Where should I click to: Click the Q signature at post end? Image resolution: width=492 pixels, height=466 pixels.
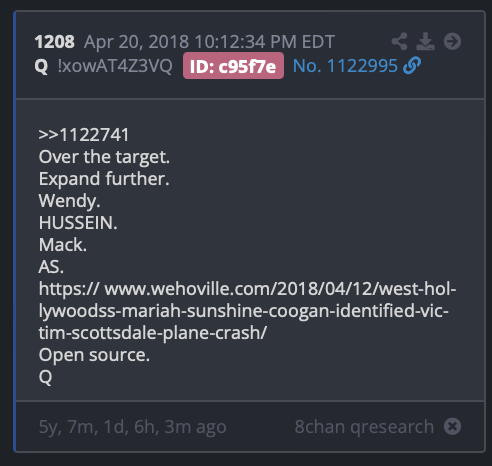click(x=45, y=377)
